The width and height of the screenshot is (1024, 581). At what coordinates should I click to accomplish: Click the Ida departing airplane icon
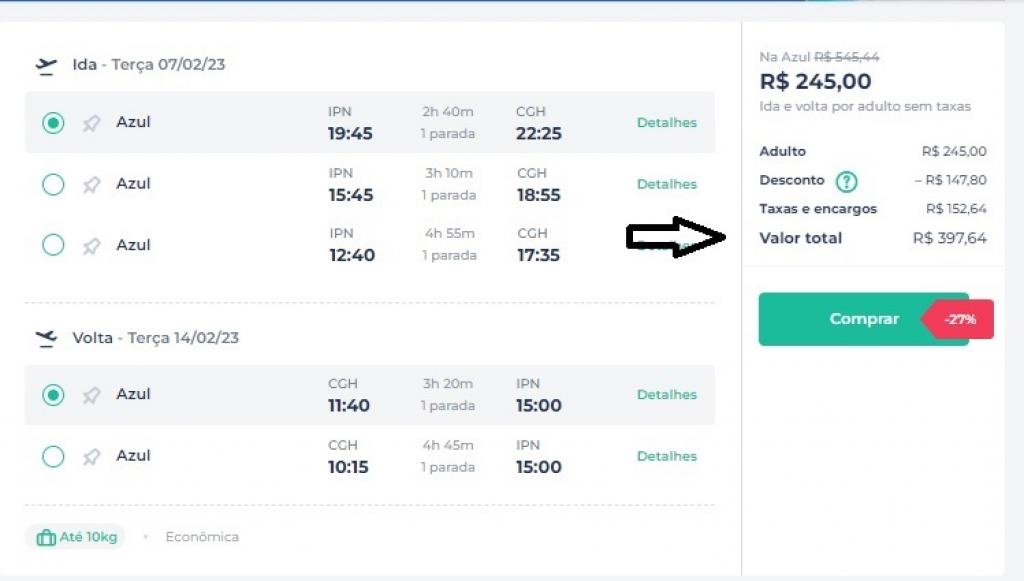pyautogui.click(x=46, y=66)
